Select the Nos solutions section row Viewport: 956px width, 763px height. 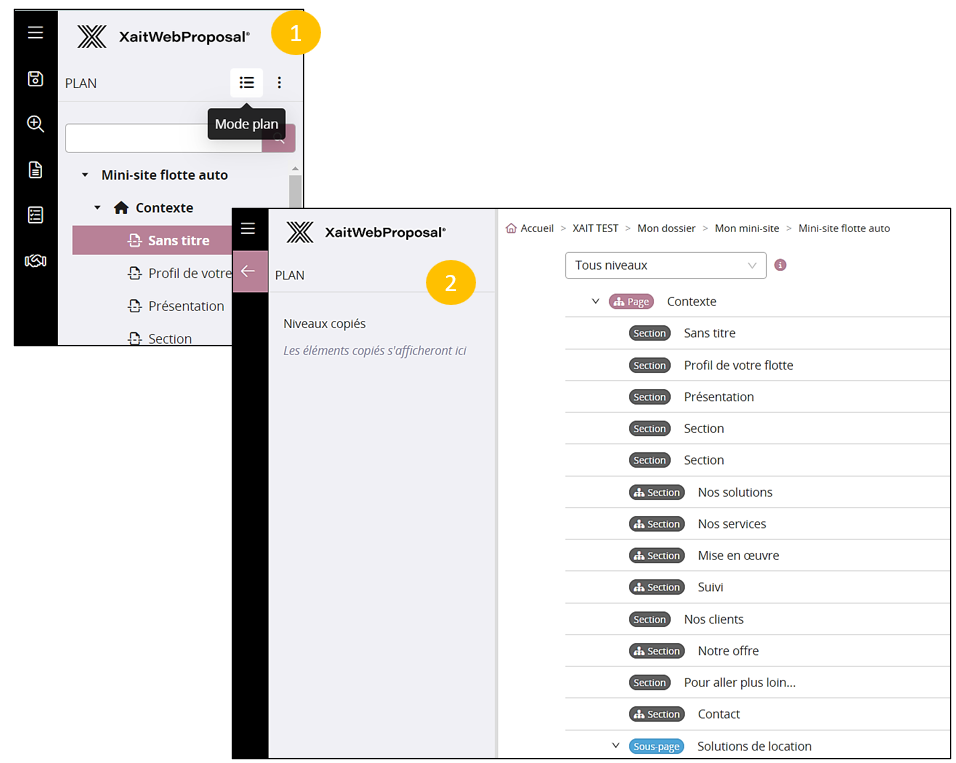click(734, 492)
